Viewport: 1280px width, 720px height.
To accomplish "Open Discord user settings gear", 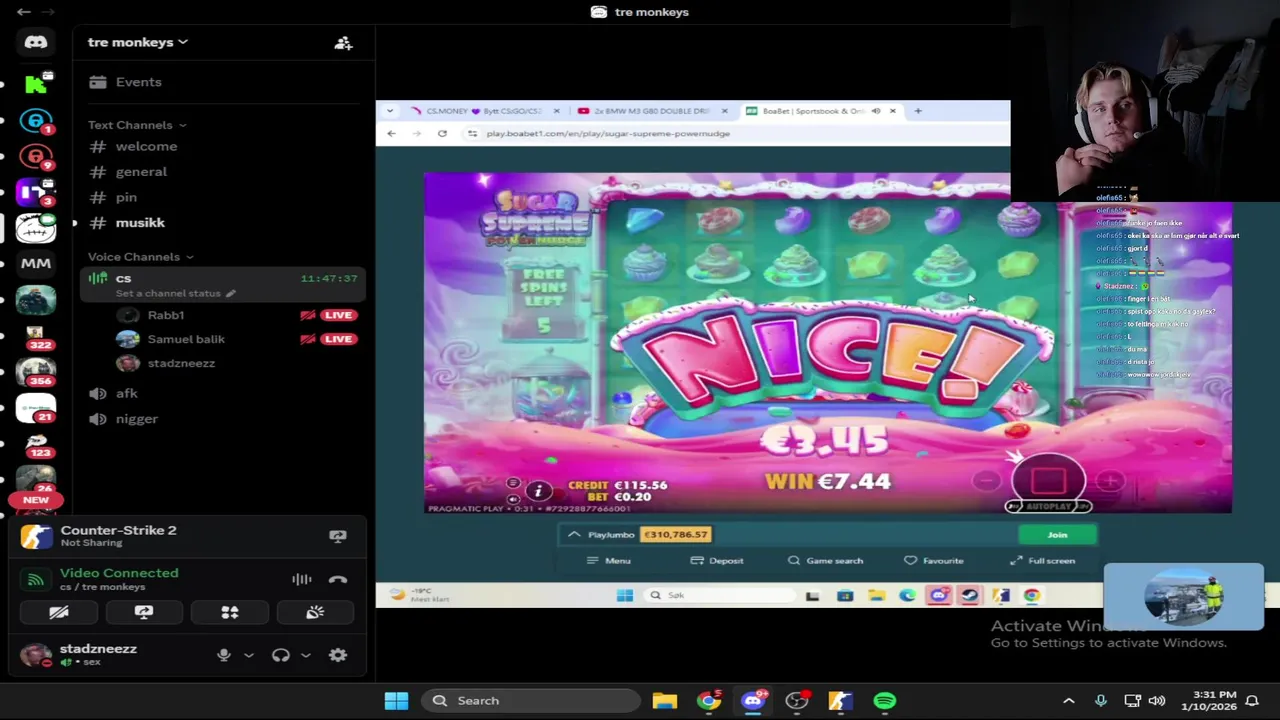I will point(338,655).
